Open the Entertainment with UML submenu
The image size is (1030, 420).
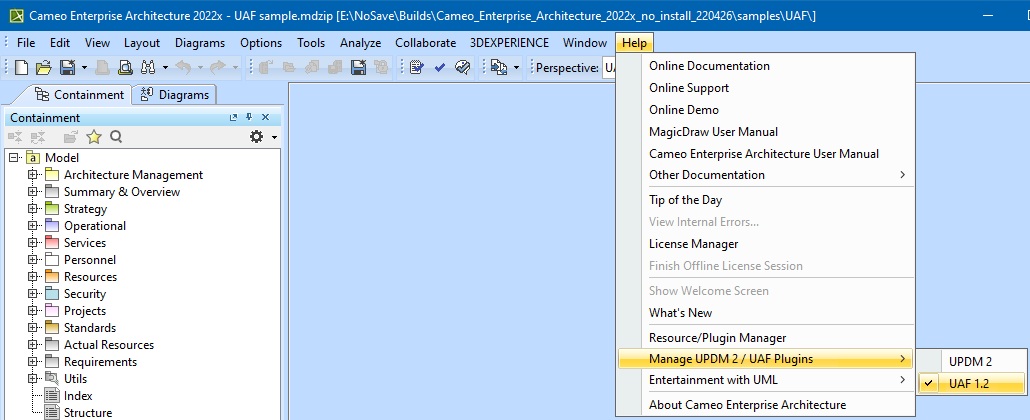pos(765,380)
